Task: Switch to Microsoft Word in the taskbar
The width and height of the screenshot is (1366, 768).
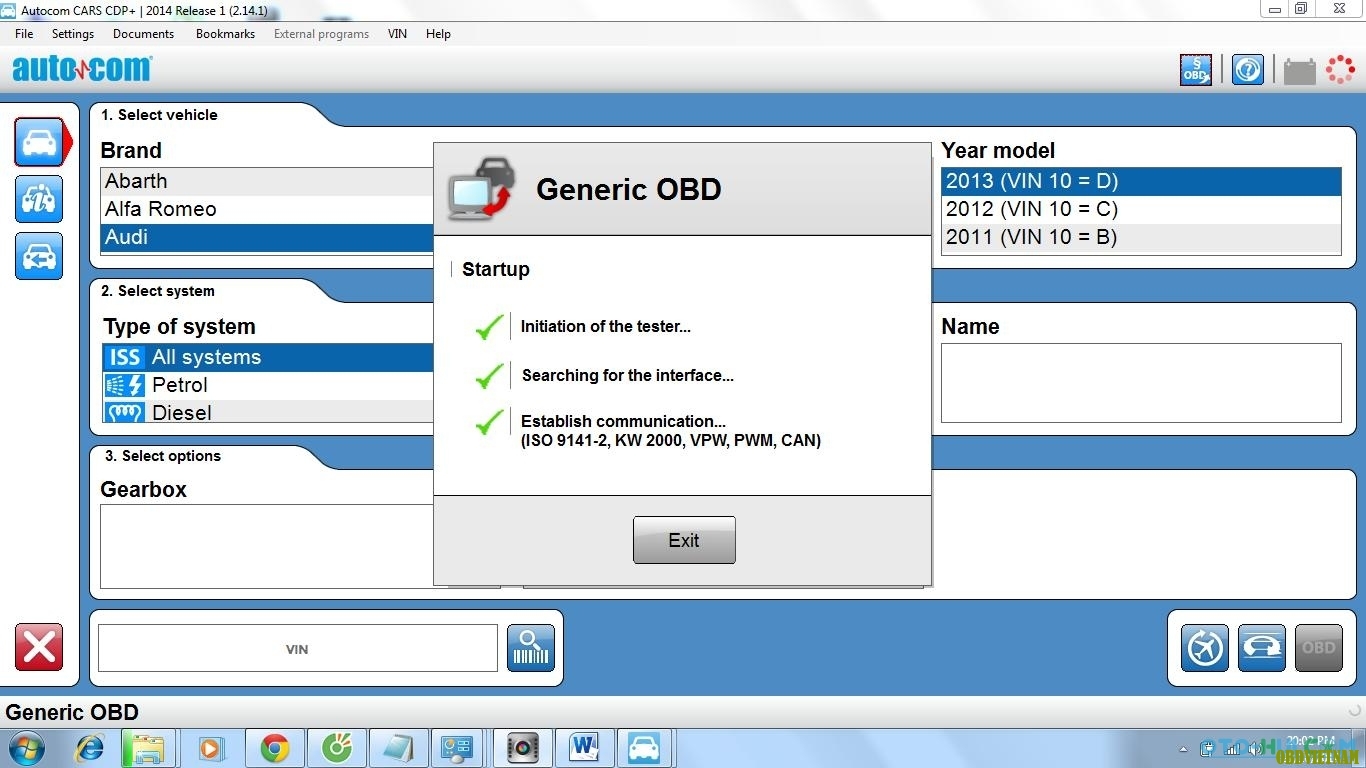Action: click(x=583, y=748)
